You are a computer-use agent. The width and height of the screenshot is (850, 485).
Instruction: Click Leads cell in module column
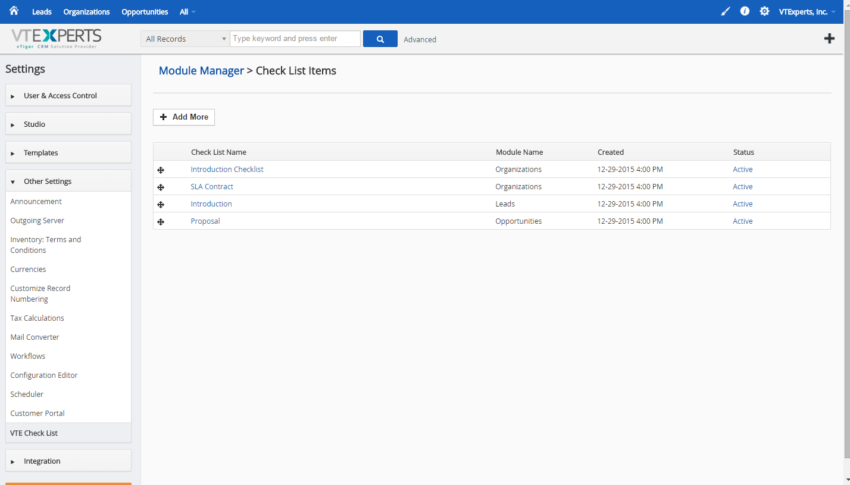tap(505, 204)
